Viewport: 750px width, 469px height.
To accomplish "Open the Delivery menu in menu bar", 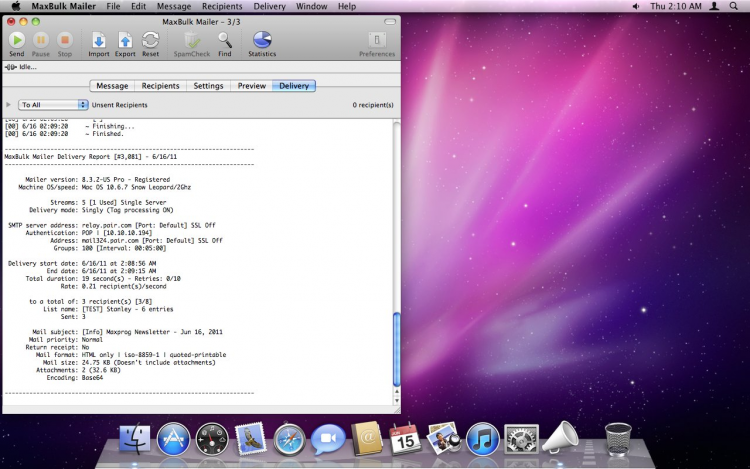I will pyautogui.click(x=269, y=6).
